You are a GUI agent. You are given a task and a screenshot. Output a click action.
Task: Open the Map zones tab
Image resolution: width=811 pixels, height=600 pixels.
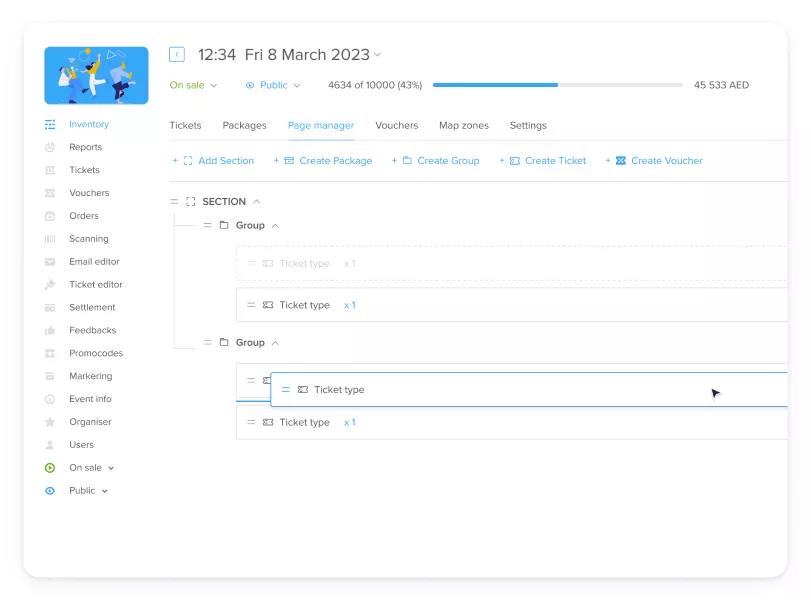(464, 126)
